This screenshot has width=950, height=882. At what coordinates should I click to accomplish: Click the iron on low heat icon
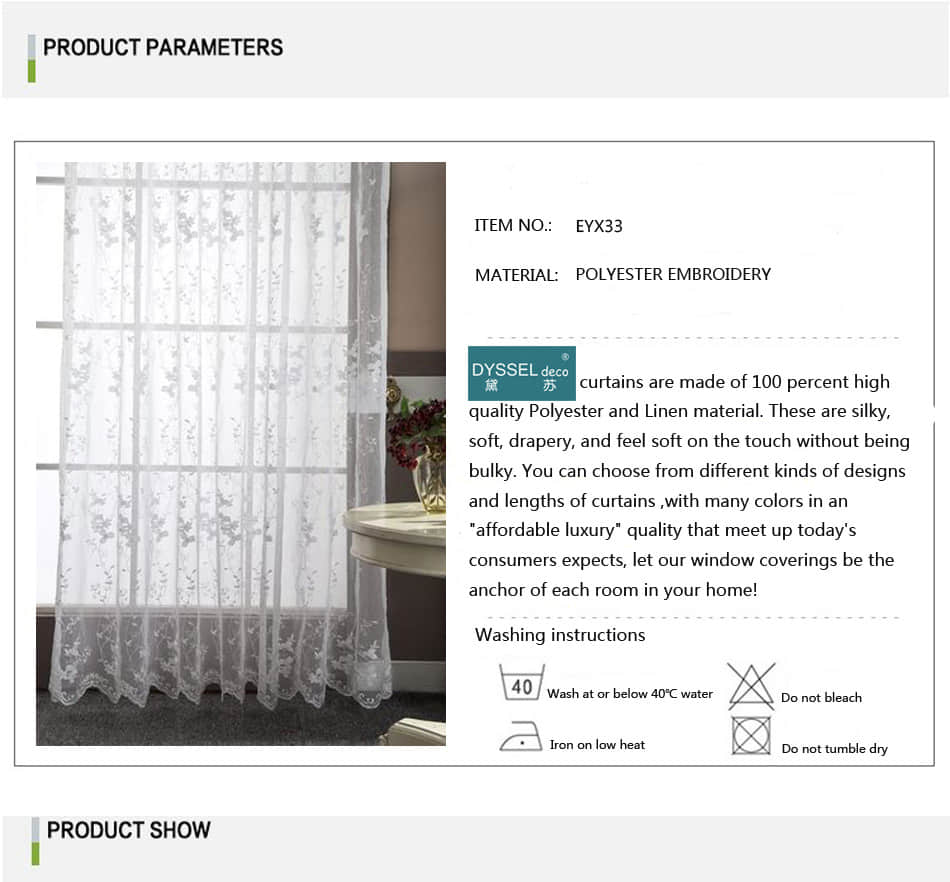521,737
